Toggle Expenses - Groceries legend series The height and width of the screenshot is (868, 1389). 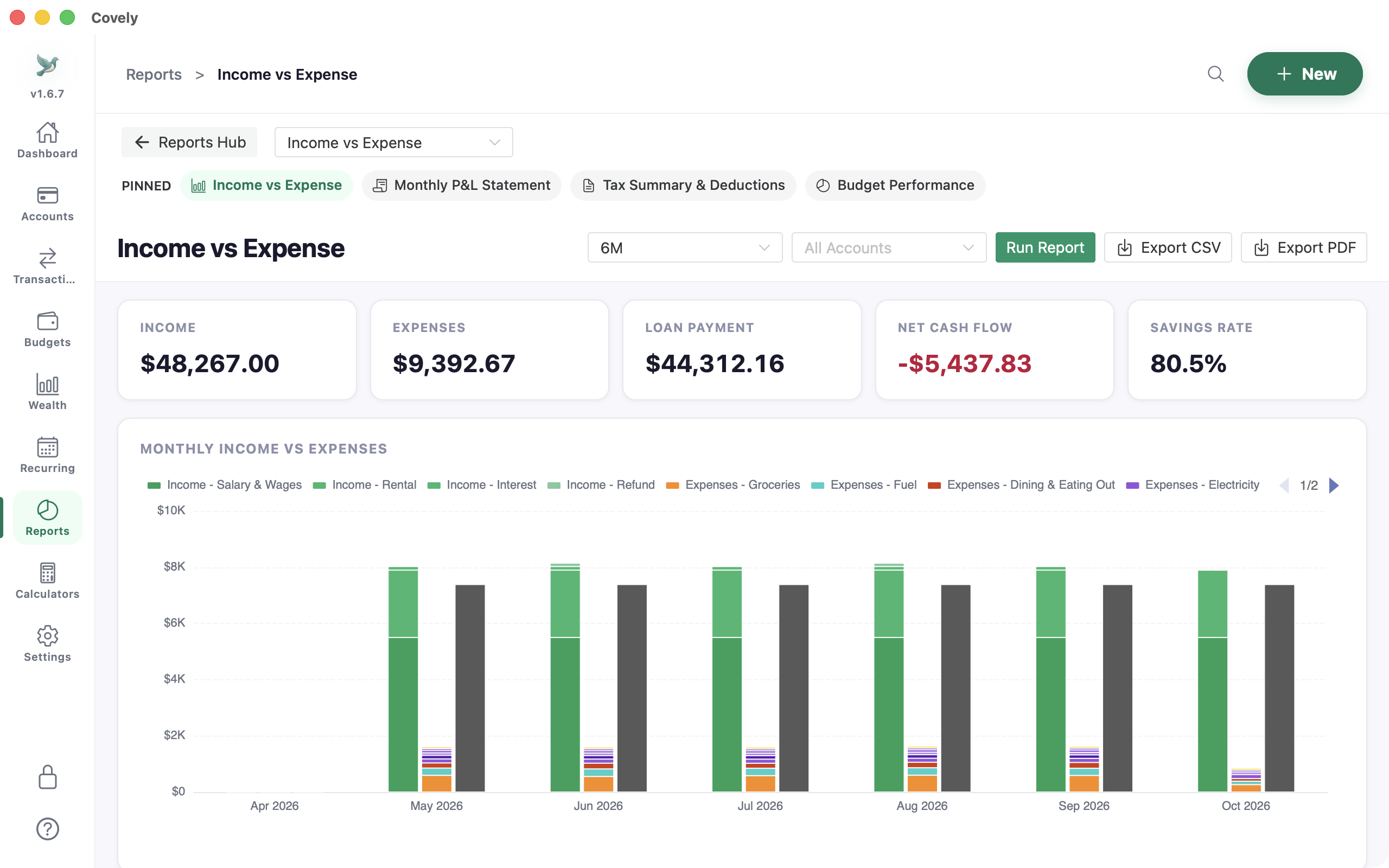(733, 485)
